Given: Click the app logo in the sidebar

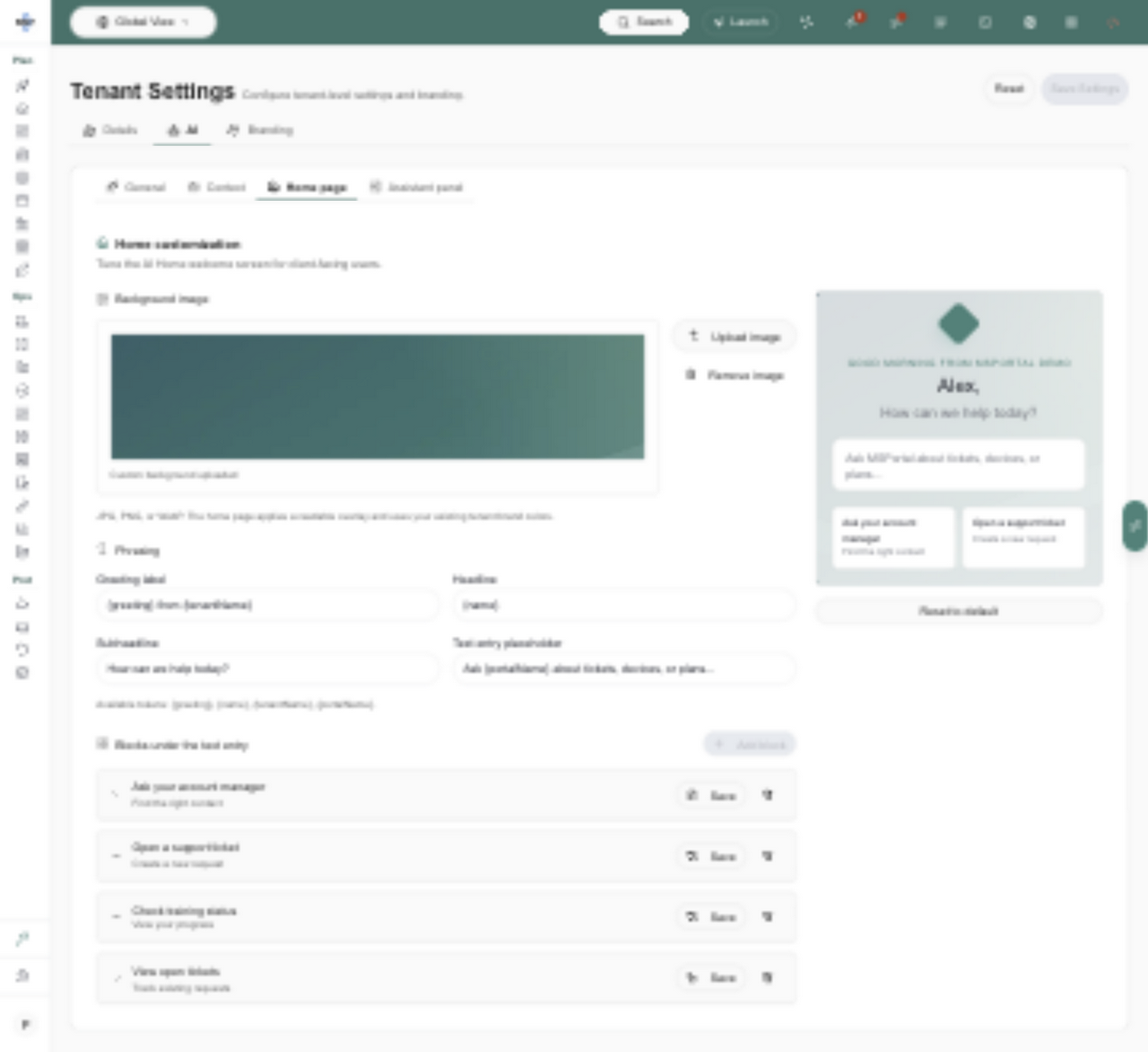Looking at the screenshot, I should pos(25,22).
